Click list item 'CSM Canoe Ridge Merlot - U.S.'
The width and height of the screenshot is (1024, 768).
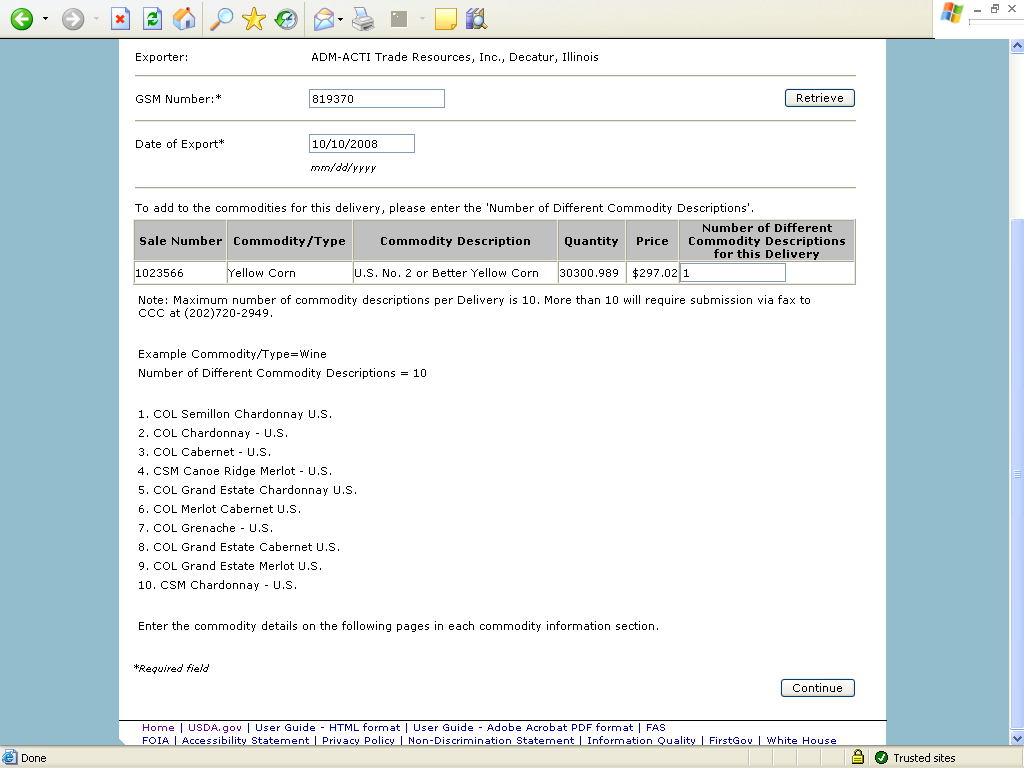[242, 471]
